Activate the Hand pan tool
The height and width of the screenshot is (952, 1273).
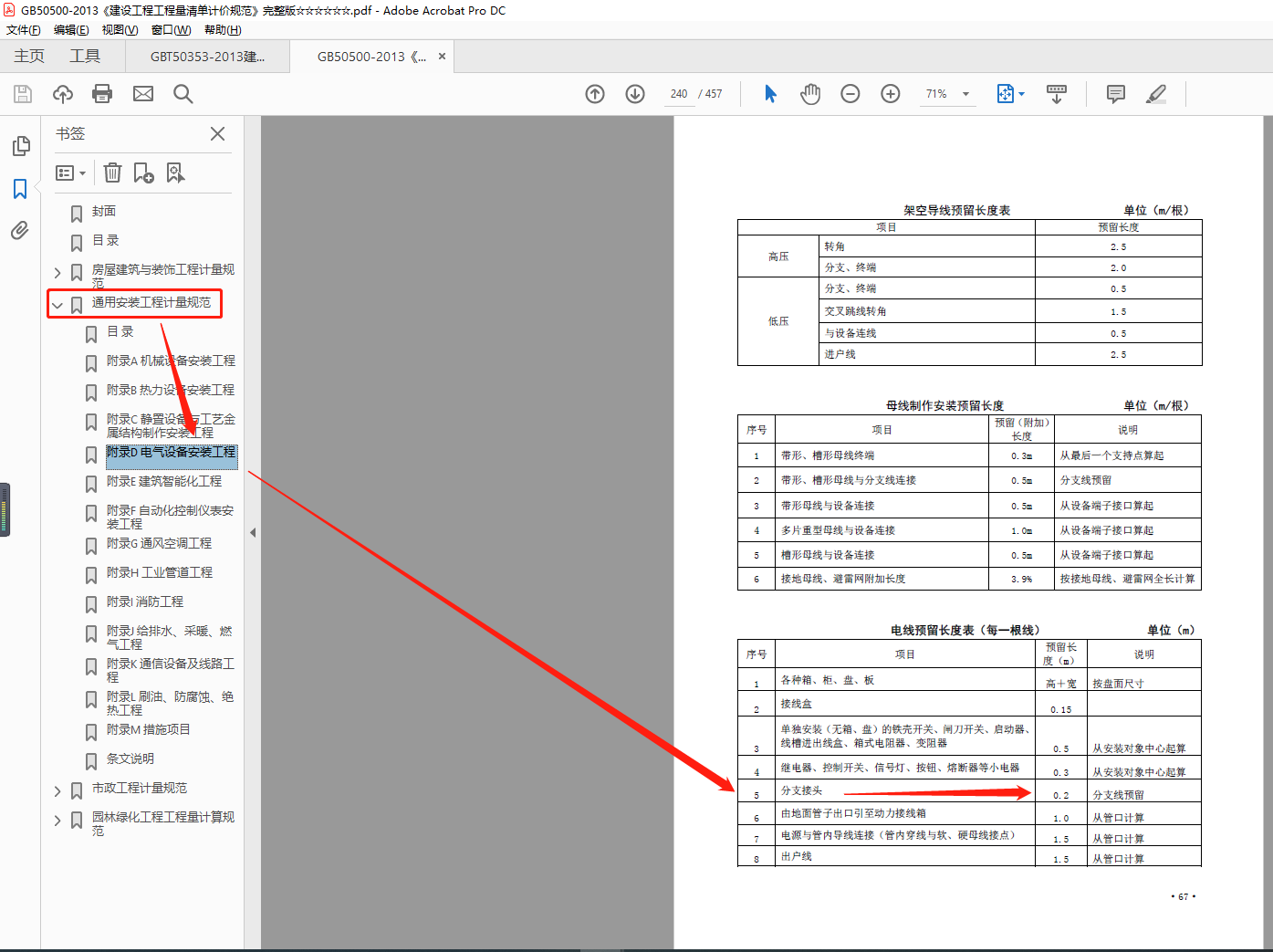click(x=810, y=94)
